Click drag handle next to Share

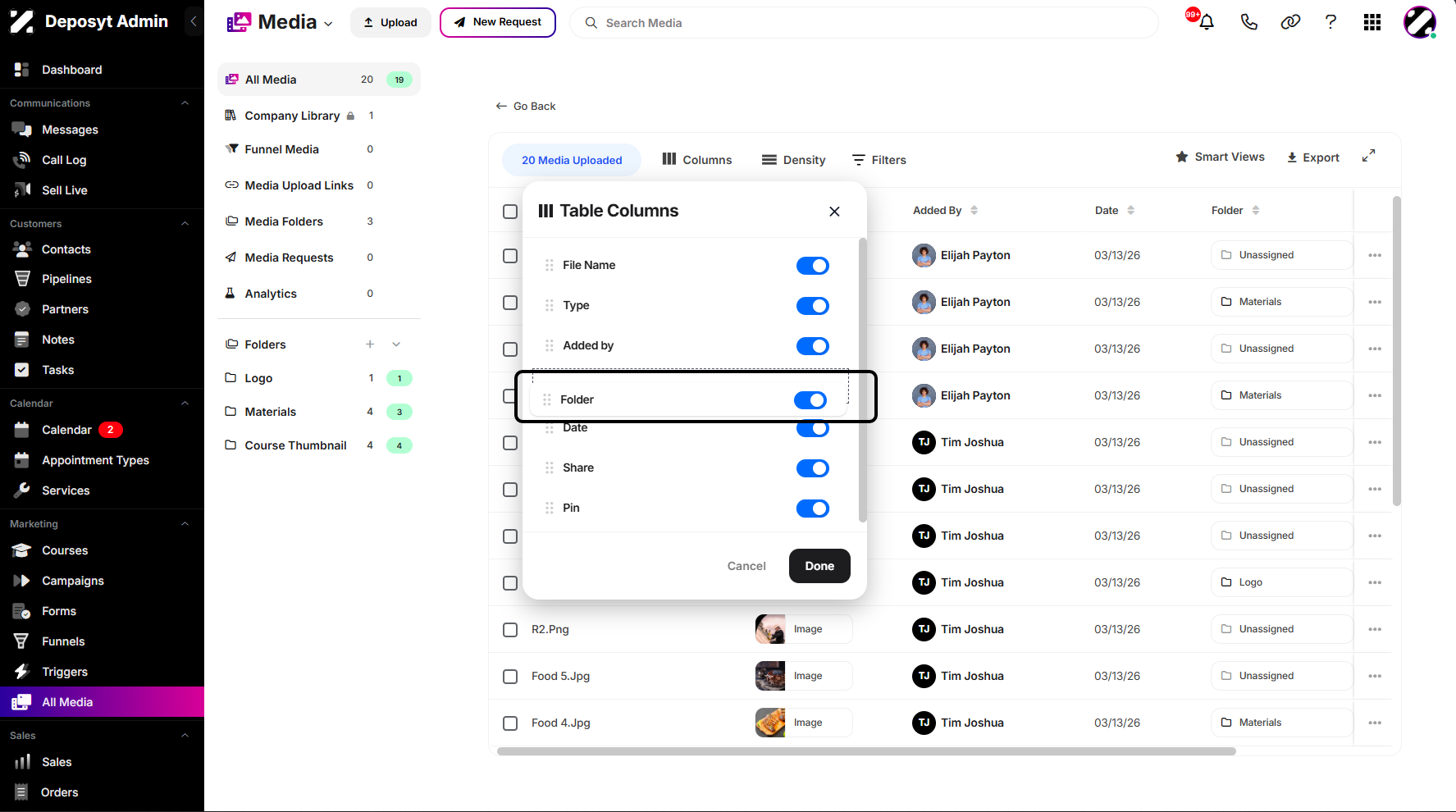pos(549,468)
